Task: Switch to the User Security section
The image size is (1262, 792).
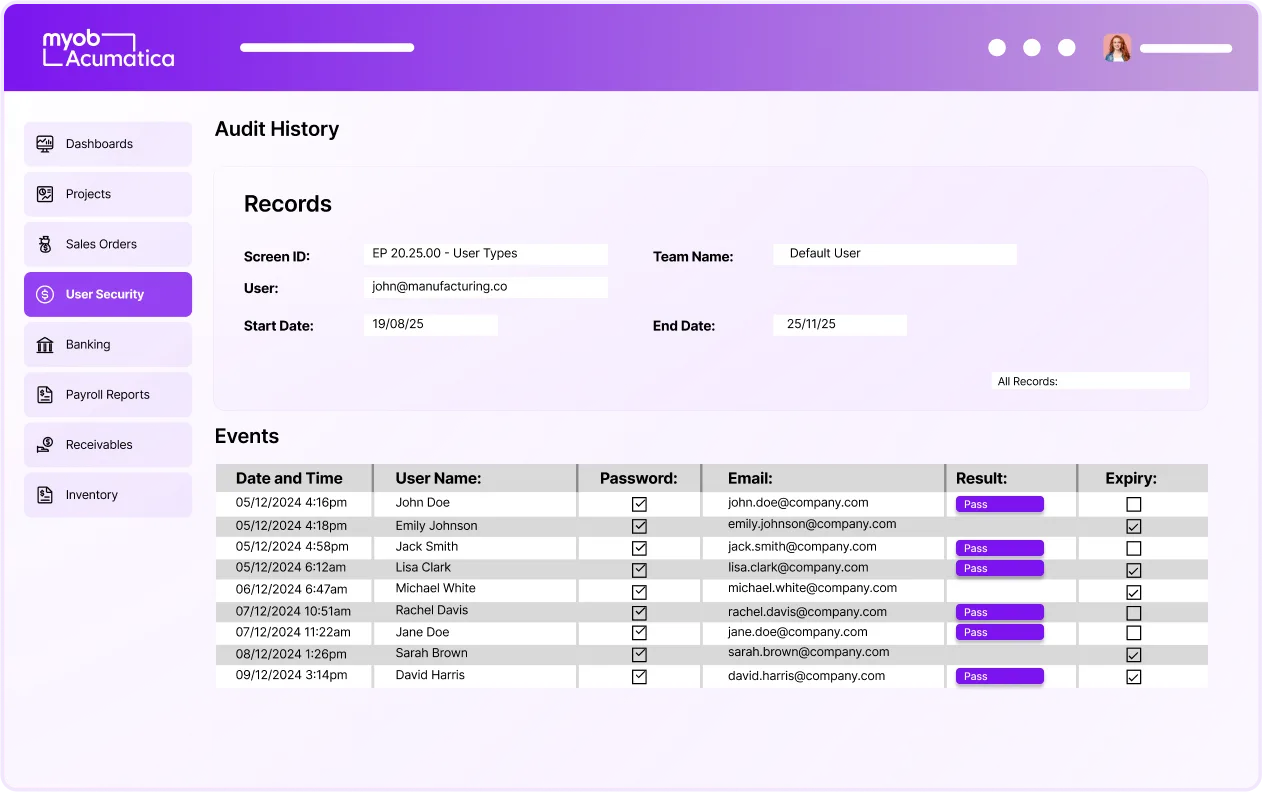Action: (107, 294)
